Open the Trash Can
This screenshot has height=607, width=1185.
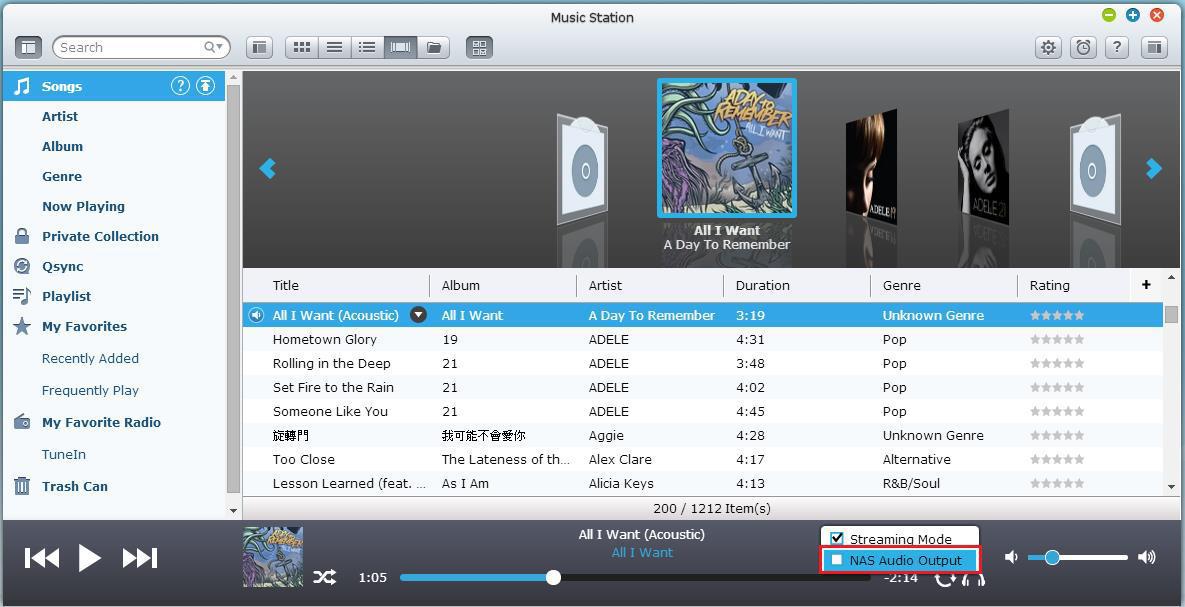(75, 486)
